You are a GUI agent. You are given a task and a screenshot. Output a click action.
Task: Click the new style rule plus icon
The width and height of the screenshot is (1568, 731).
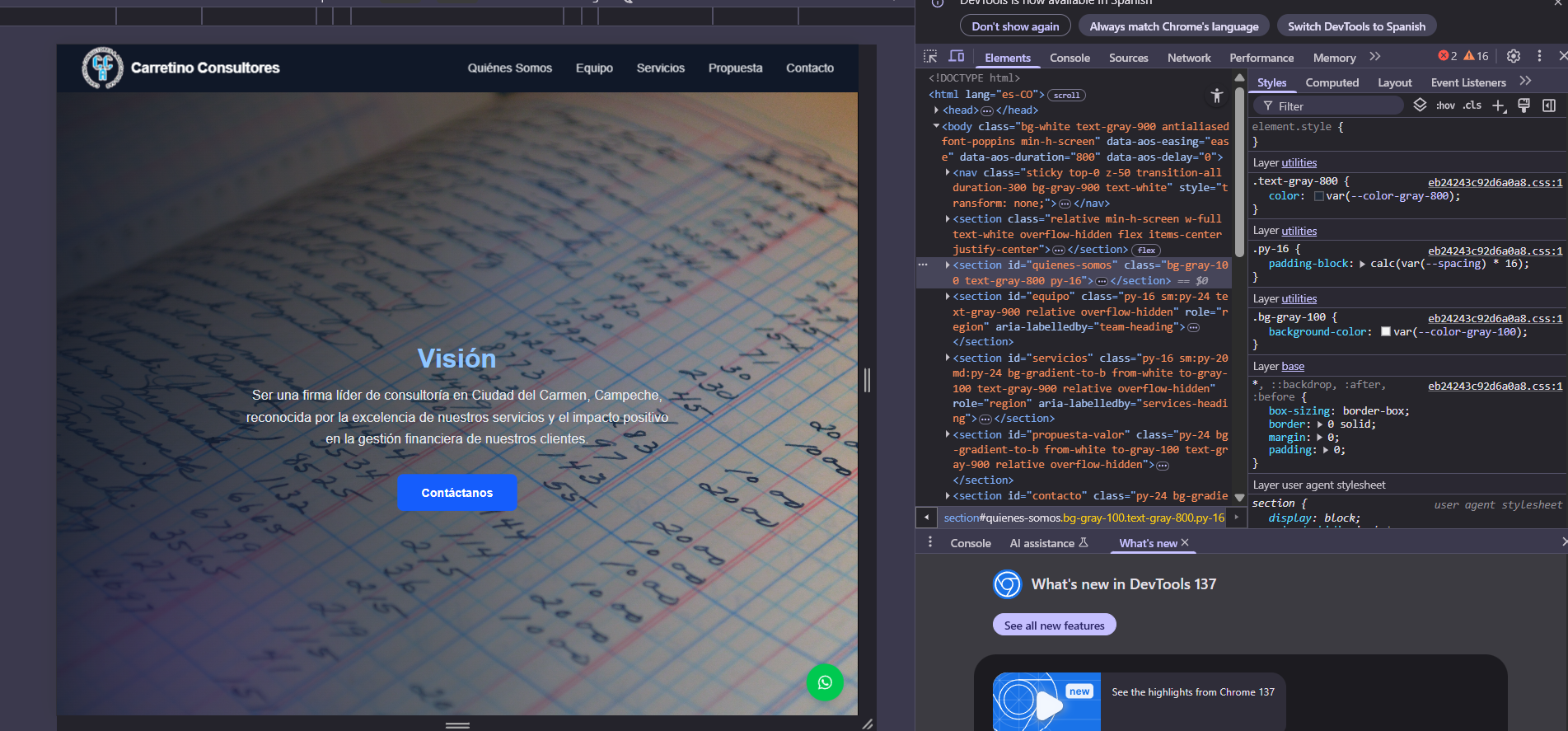(1499, 106)
